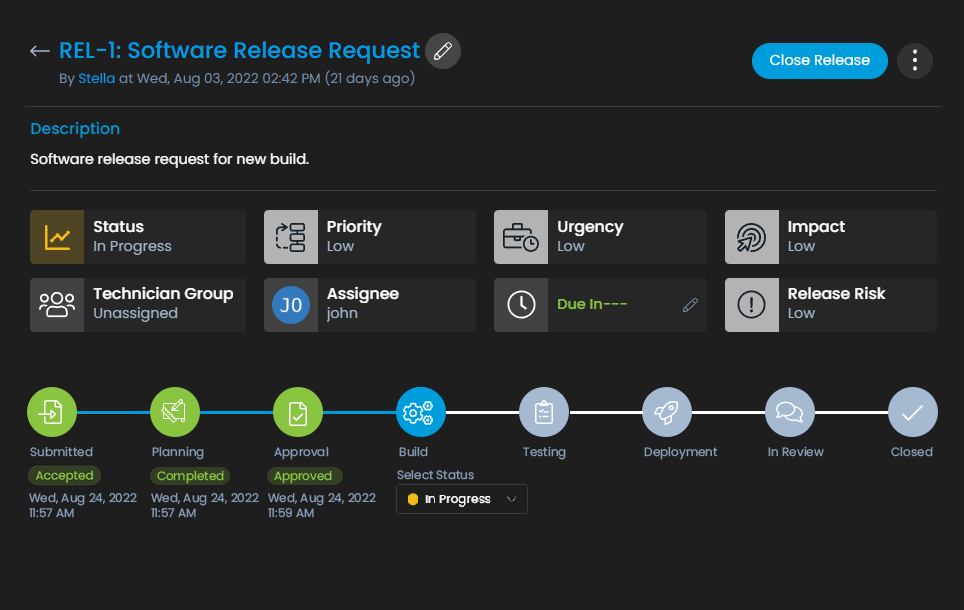The image size is (964, 610).
Task: Click the back arrow beside REL-1 title
Action: pyautogui.click(x=40, y=51)
